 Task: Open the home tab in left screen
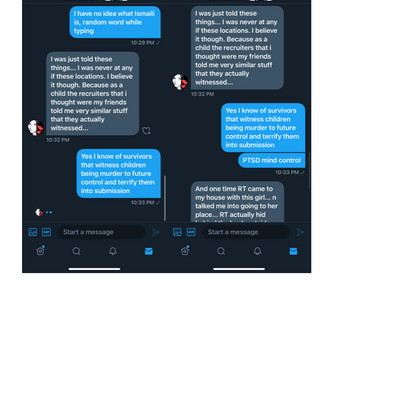click(40, 251)
